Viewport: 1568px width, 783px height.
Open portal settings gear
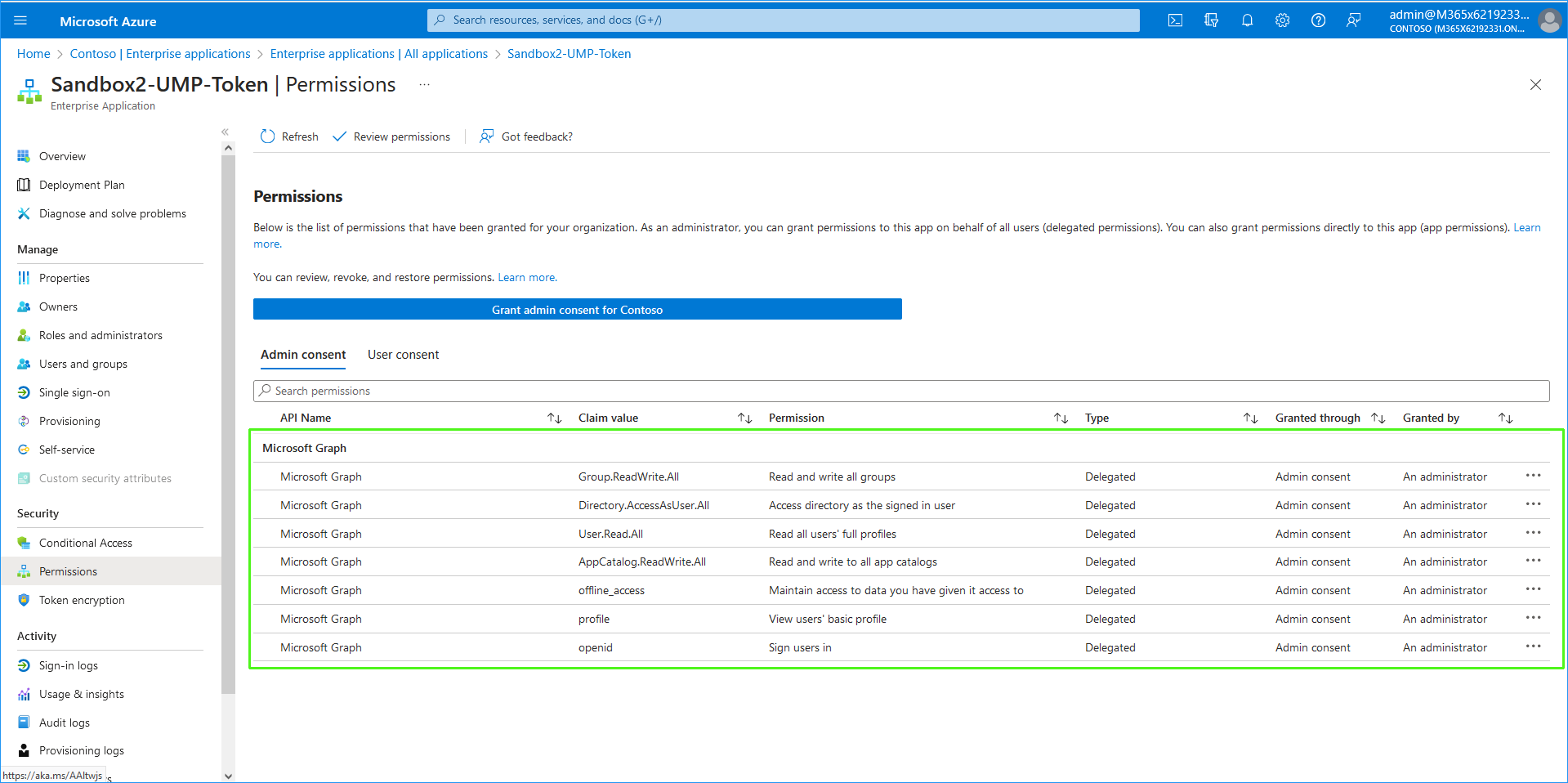point(1283,20)
